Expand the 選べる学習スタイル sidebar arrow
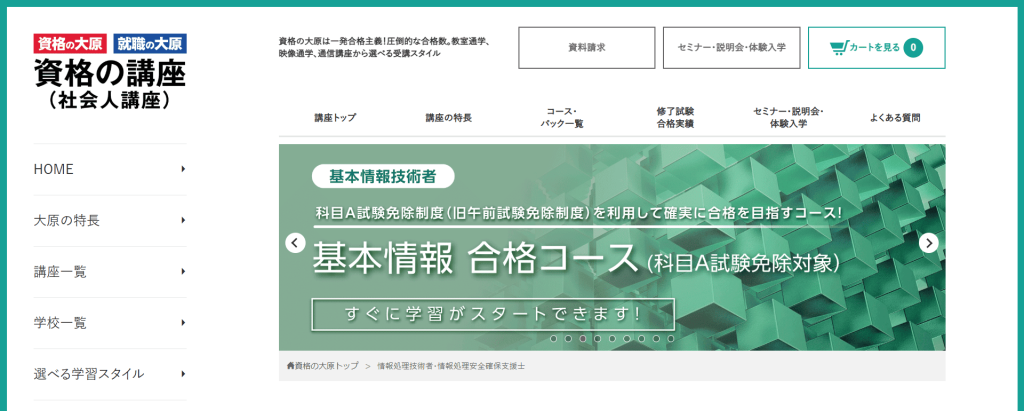 [x=184, y=374]
